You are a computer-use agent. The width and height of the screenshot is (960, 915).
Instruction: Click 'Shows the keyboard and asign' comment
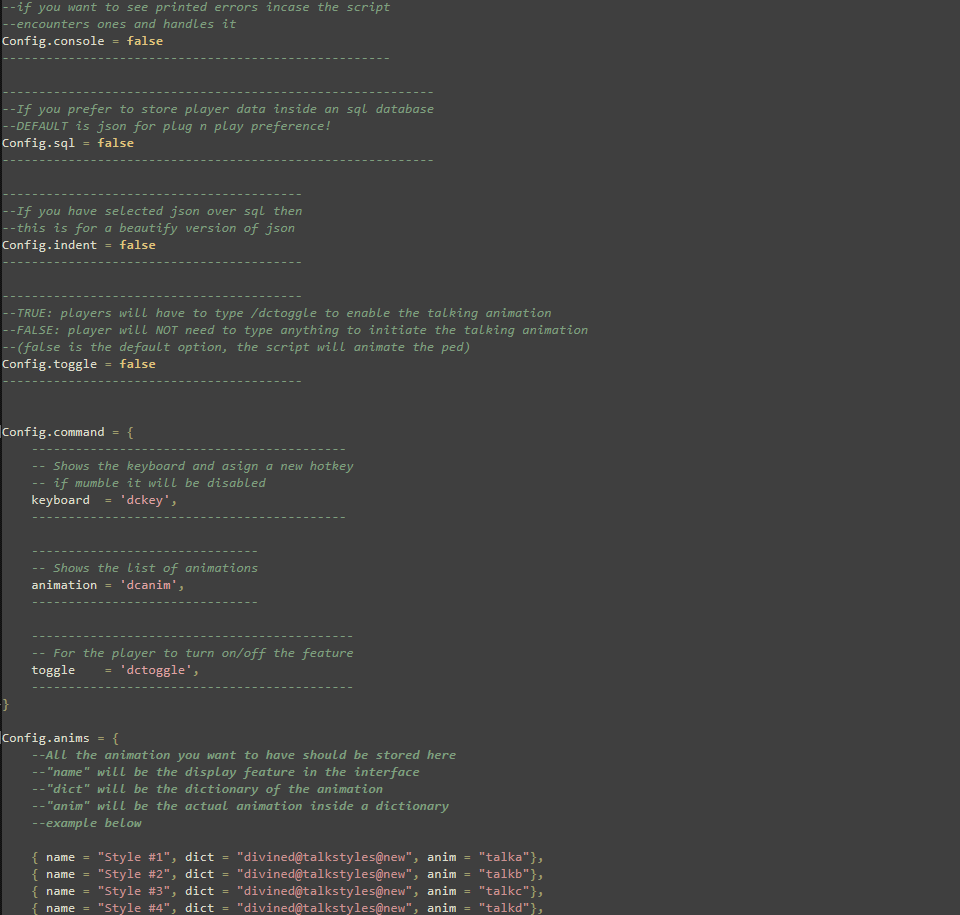pos(192,466)
